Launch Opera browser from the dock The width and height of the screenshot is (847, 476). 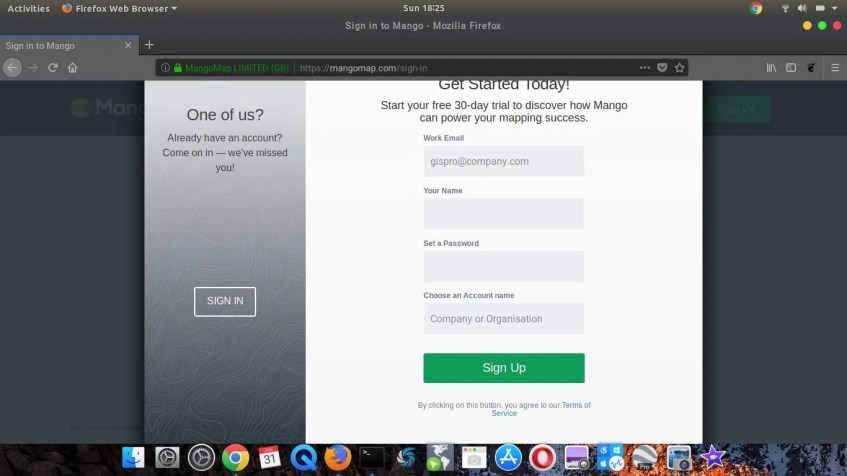point(542,458)
